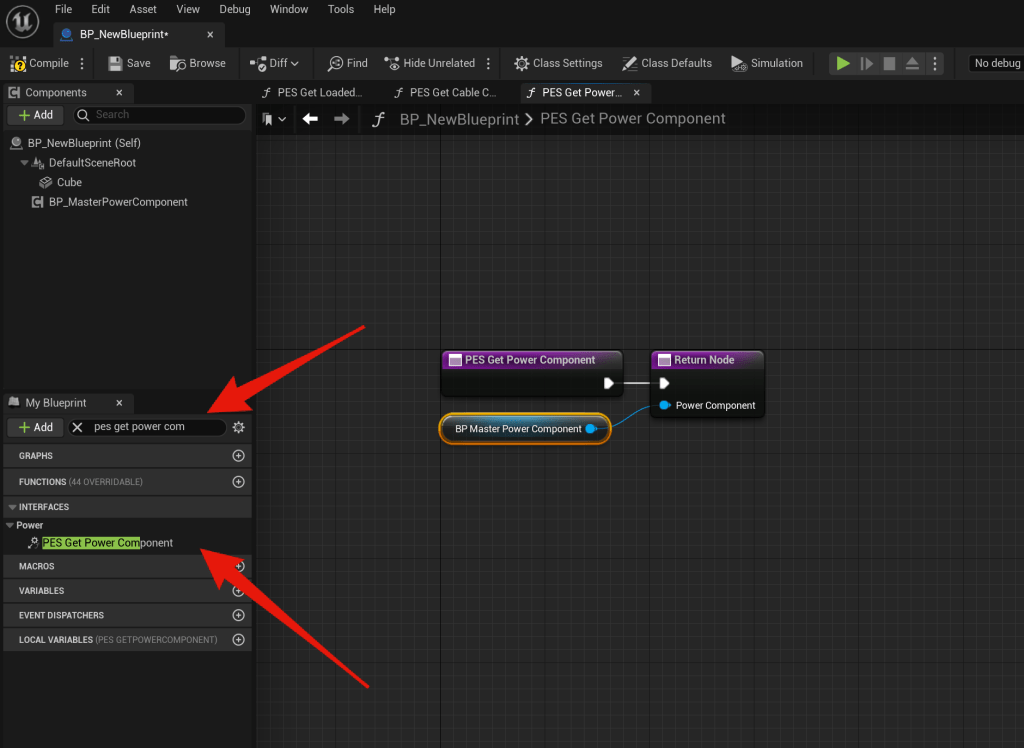Click the Find toolbar button
Image resolution: width=1024 pixels, height=748 pixels.
tap(347, 63)
